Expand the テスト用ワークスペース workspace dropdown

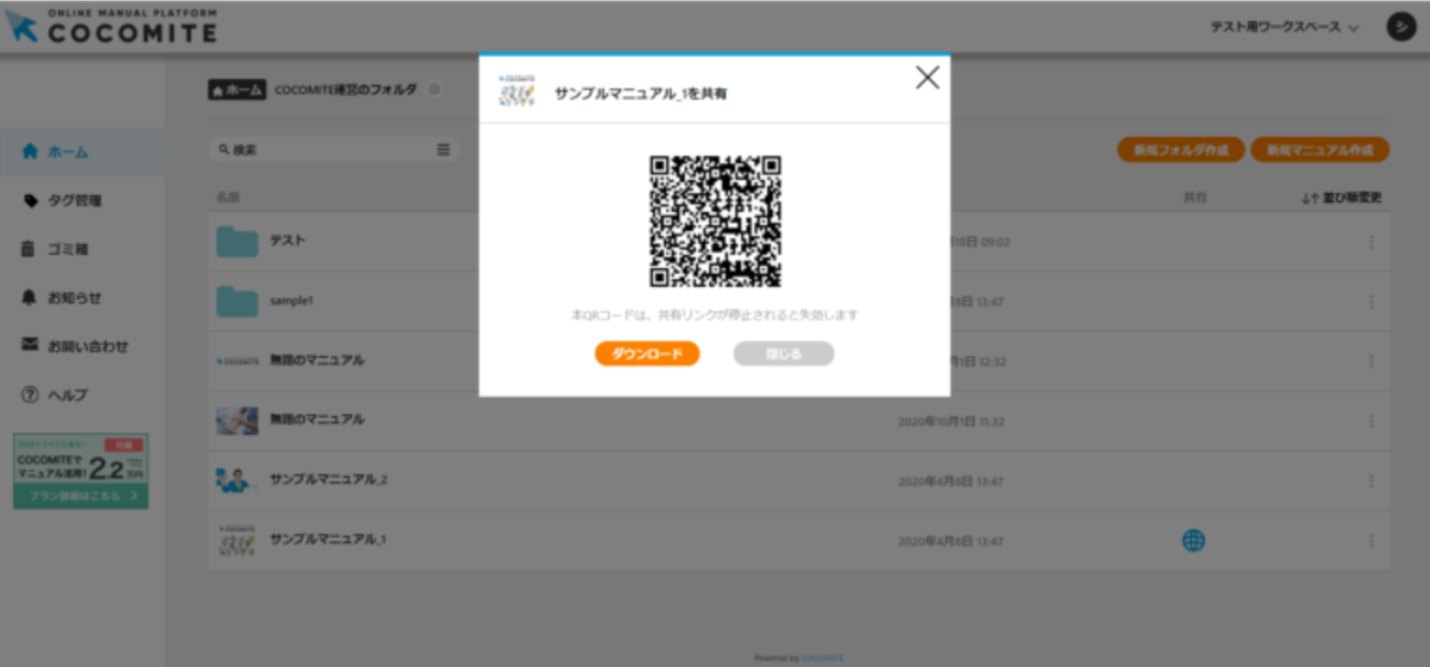pos(1284,28)
